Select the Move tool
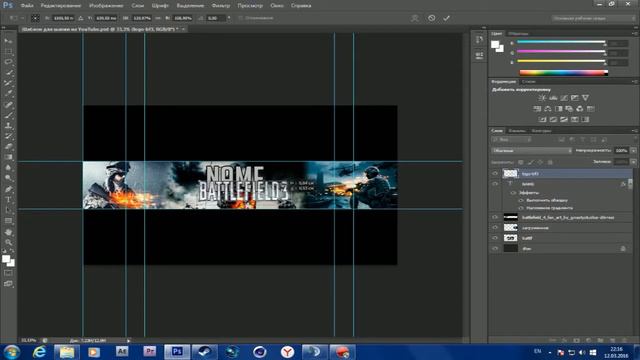This screenshot has width=640, height=360. [8, 41]
